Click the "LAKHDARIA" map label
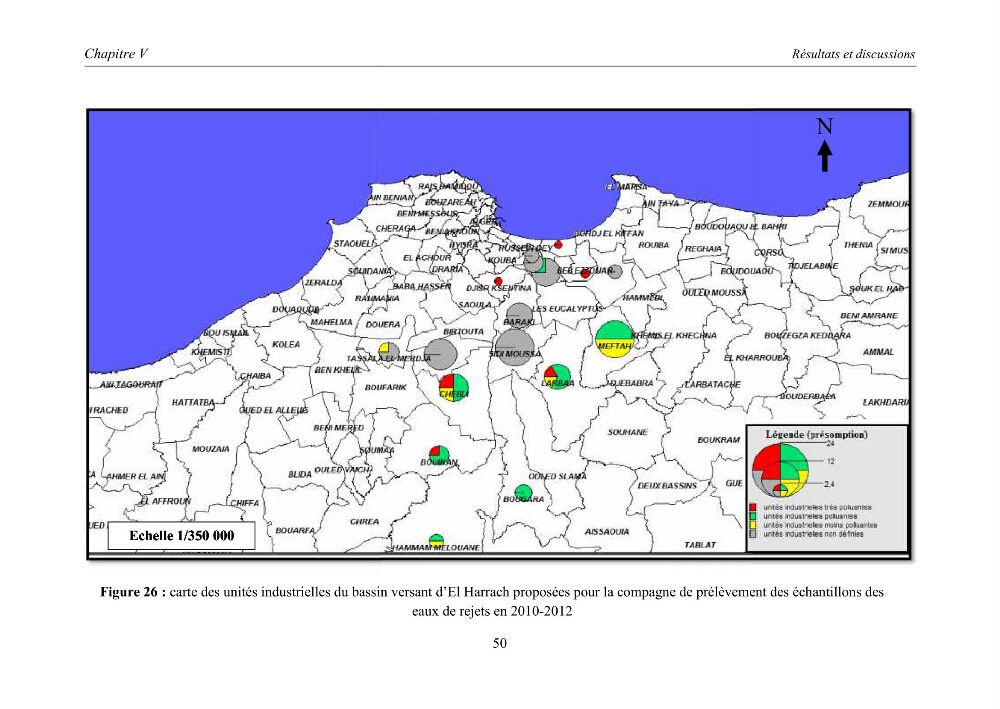This screenshot has height=709, width=1000. [x=886, y=402]
